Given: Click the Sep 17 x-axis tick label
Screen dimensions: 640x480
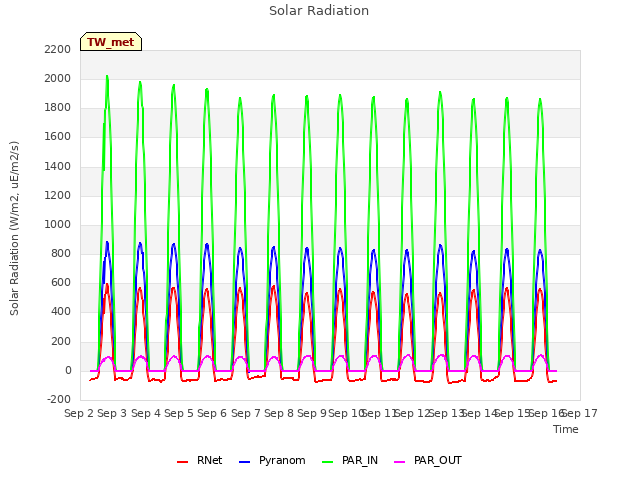Looking at the screenshot, I should pos(580,413).
